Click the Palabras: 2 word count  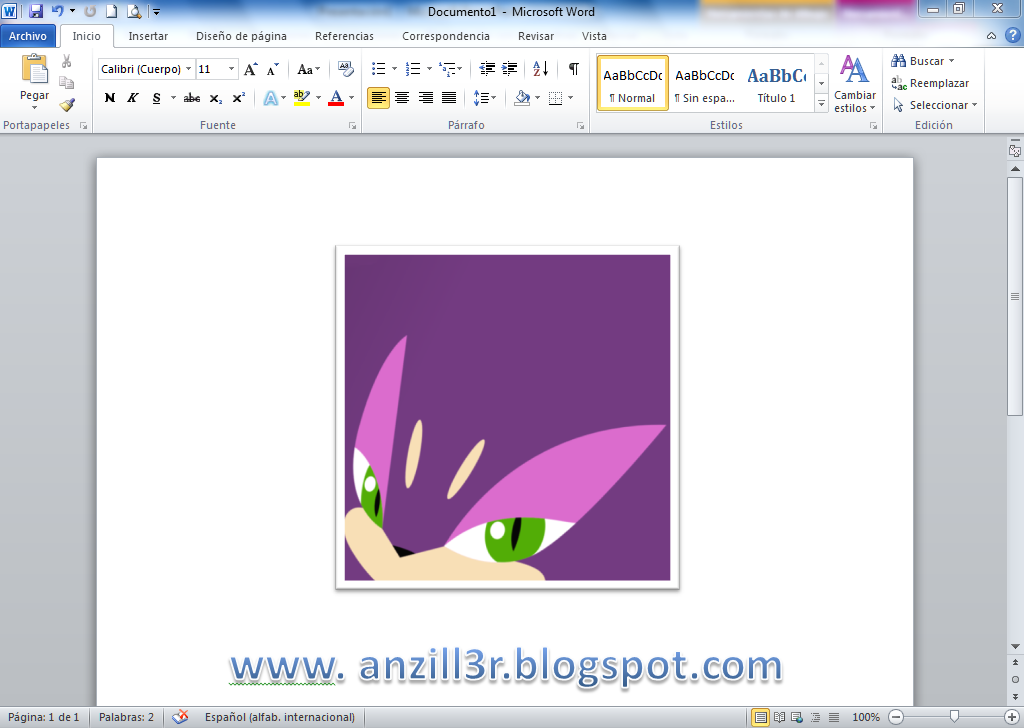click(126, 717)
